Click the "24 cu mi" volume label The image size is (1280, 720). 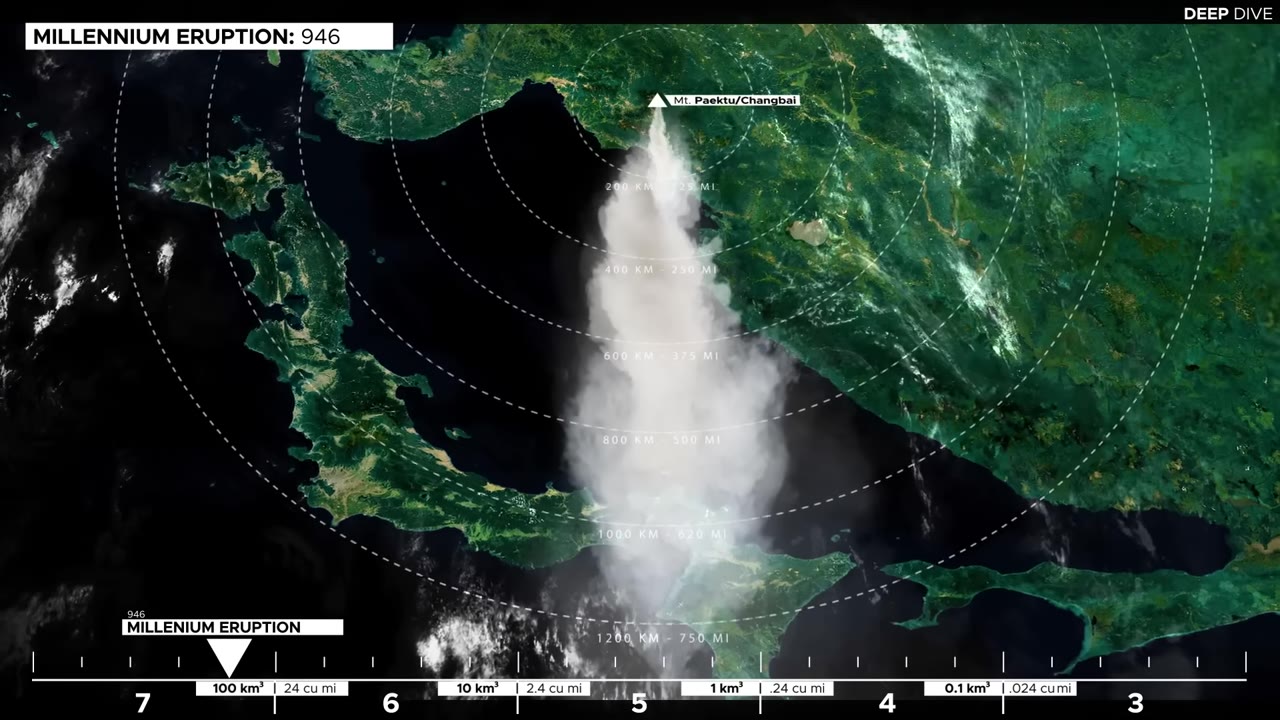click(x=313, y=688)
